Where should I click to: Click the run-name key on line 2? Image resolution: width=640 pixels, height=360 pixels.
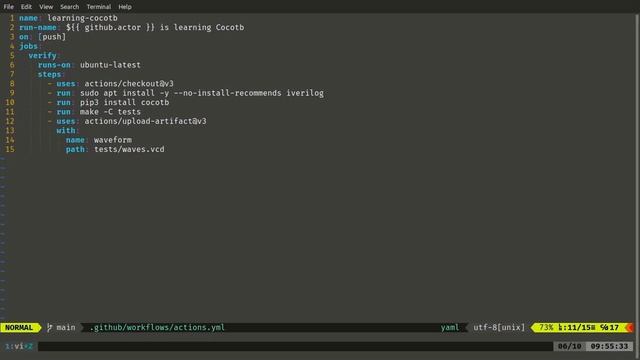coord(38,27)
